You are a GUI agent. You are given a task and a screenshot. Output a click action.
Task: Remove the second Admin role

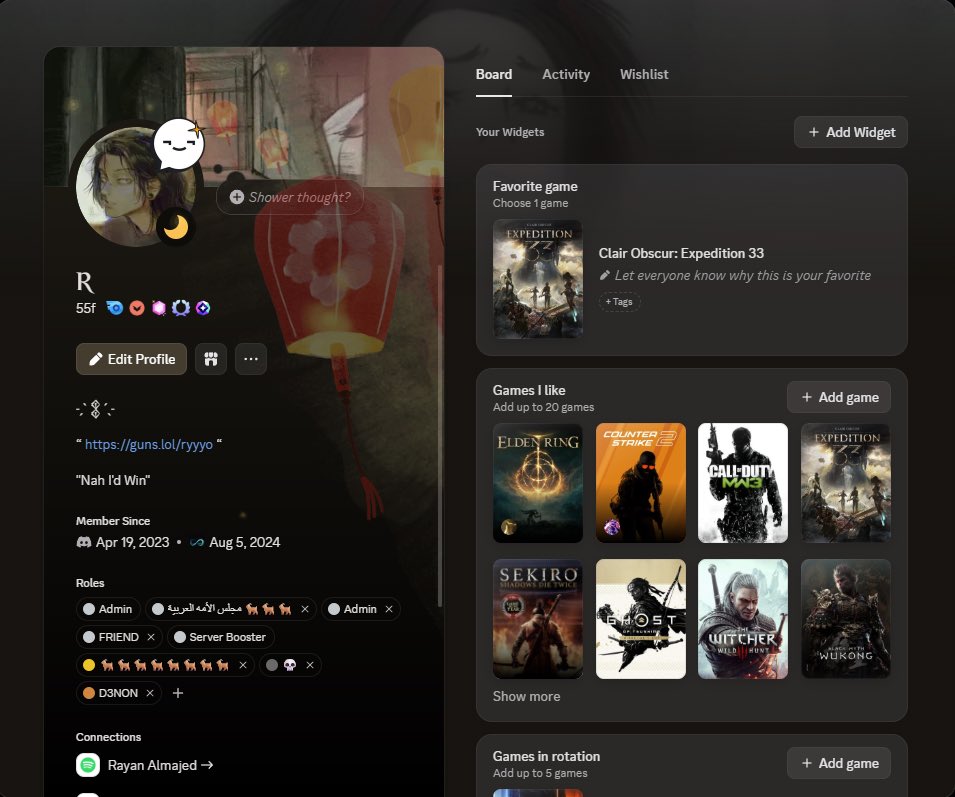[x=389, y=609]
